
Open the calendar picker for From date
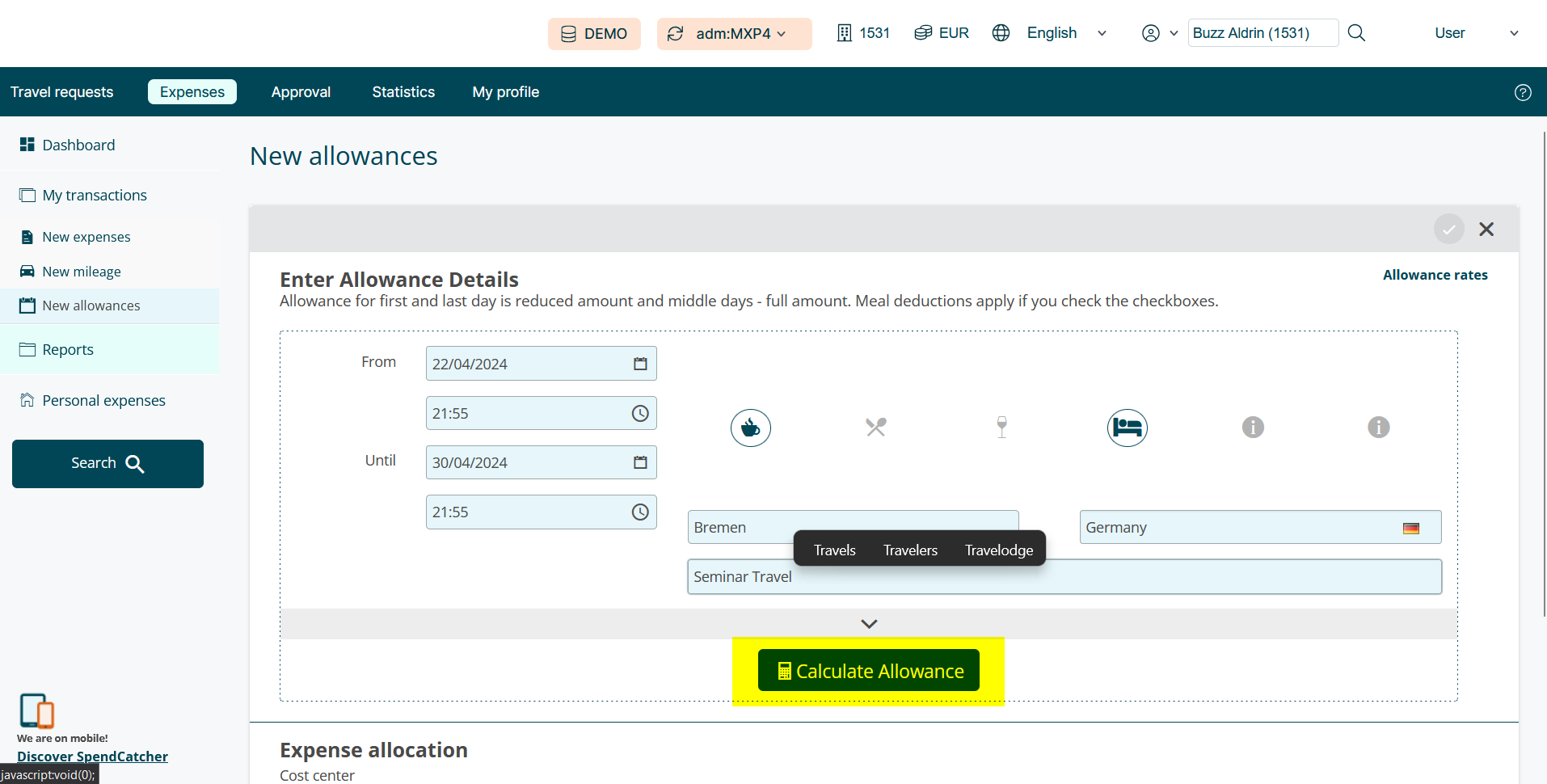click(640, 364)
